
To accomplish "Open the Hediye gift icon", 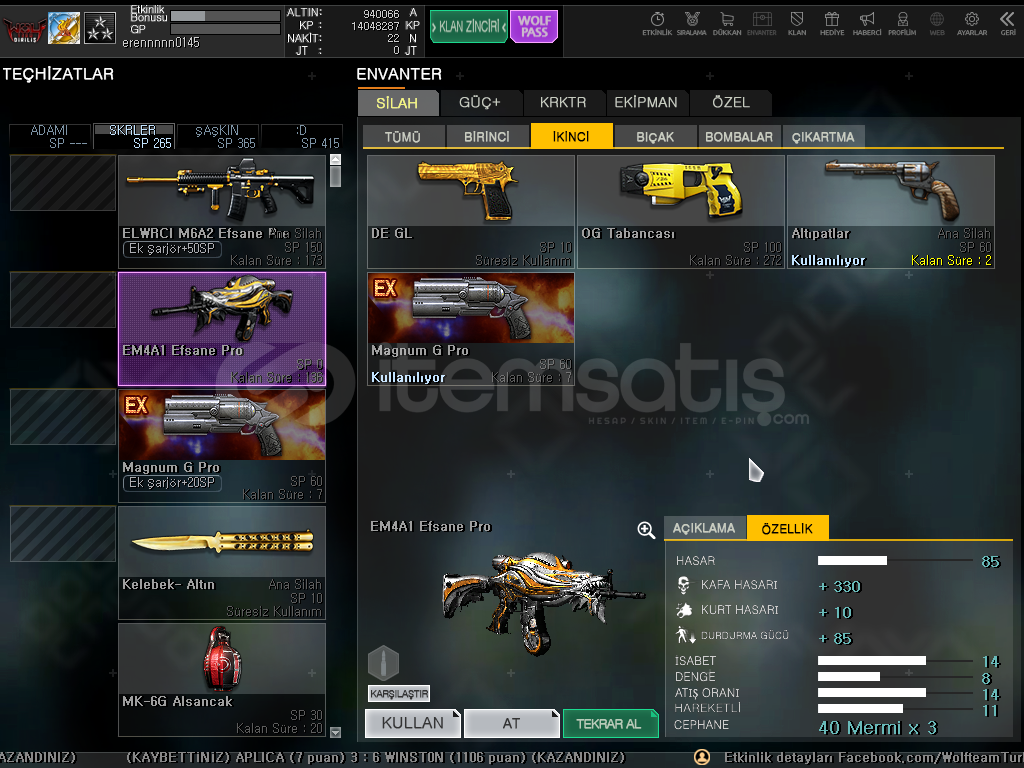I will tap(832, 24).
